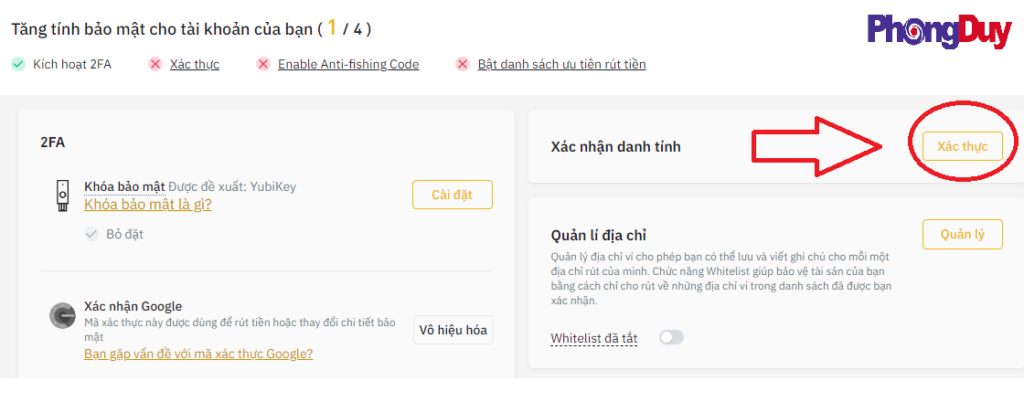This screenshot has height=402, width=1024.
Task: Toggle the Whitelist đã tắt switch
Action: 671,338
